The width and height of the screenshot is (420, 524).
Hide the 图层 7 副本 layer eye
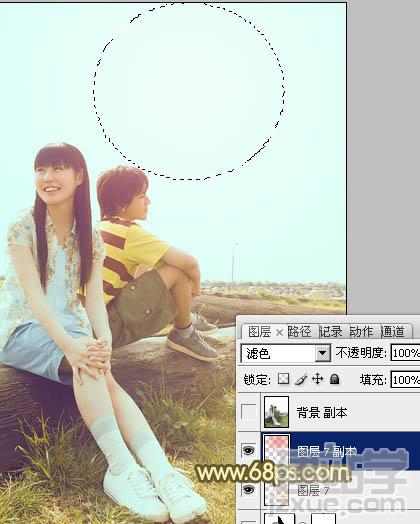pyautogui.click(x=248, y=450)
